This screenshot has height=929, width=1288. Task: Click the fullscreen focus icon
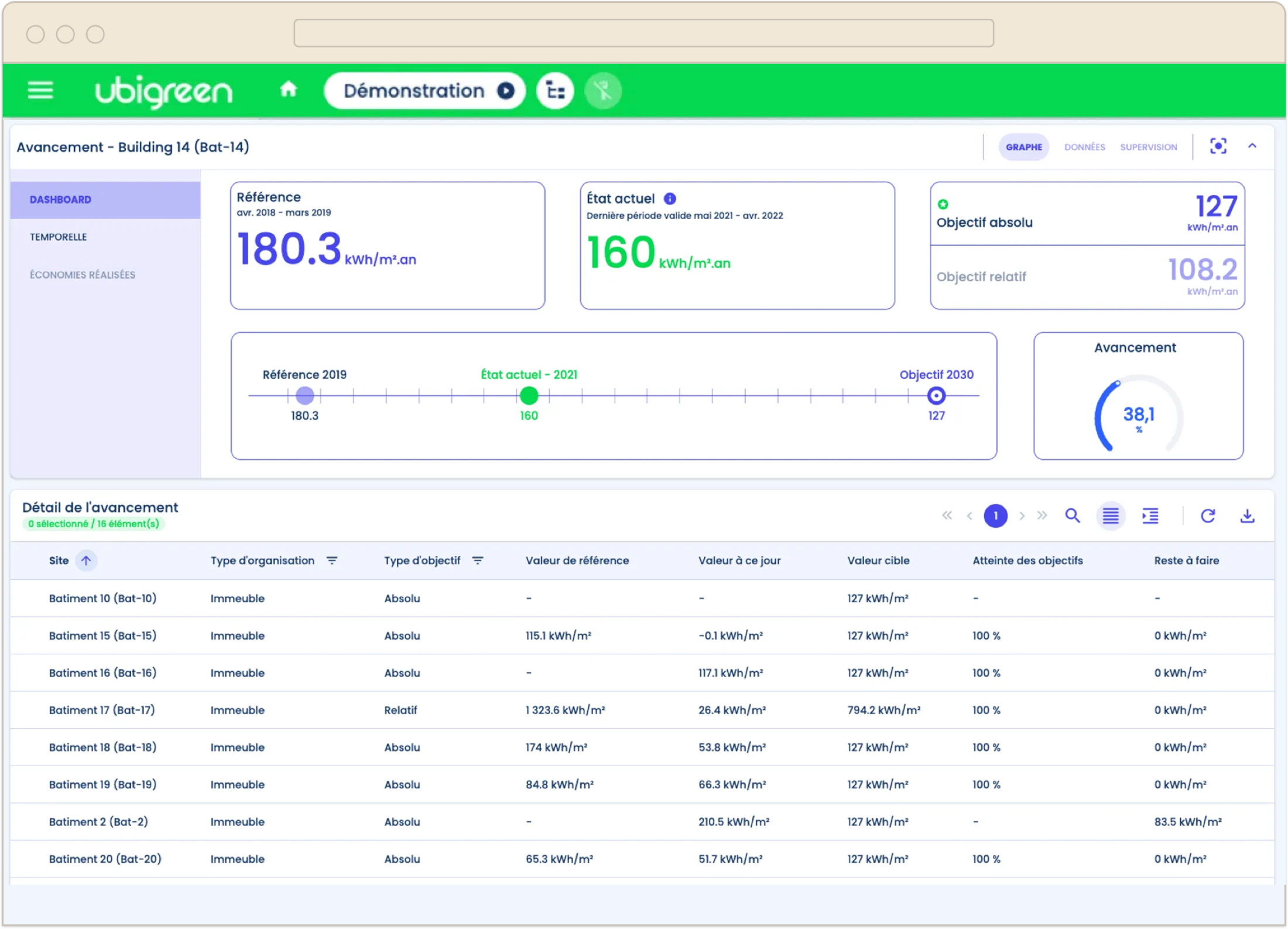tap(1218, 146)
